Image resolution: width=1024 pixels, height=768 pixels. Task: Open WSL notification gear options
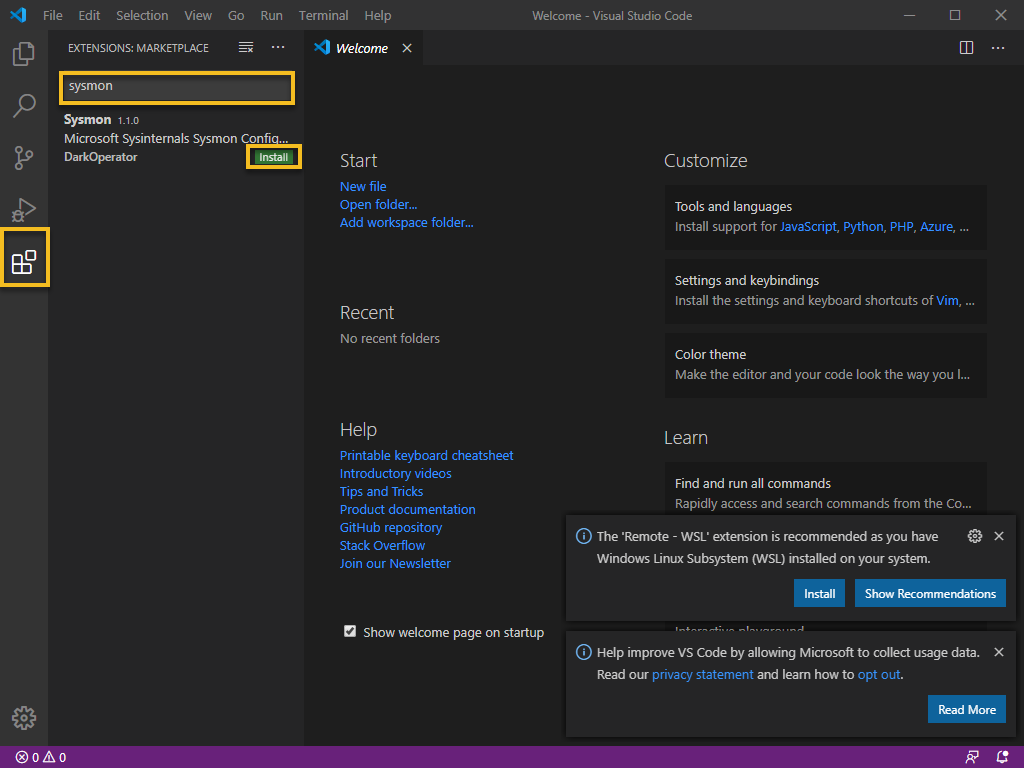974,536
